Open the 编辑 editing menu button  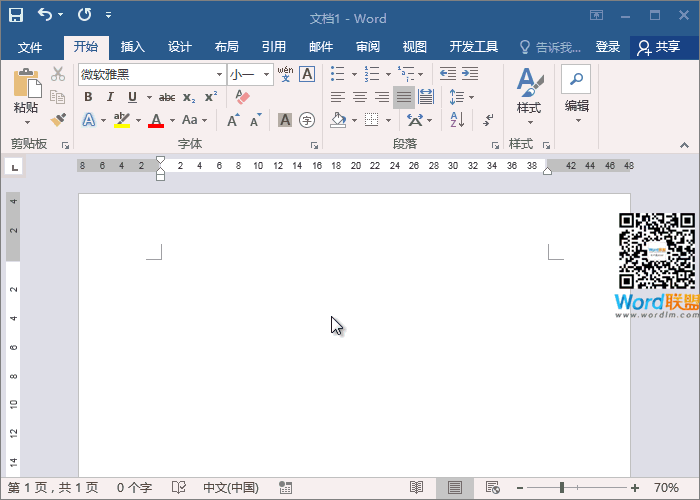577,95
